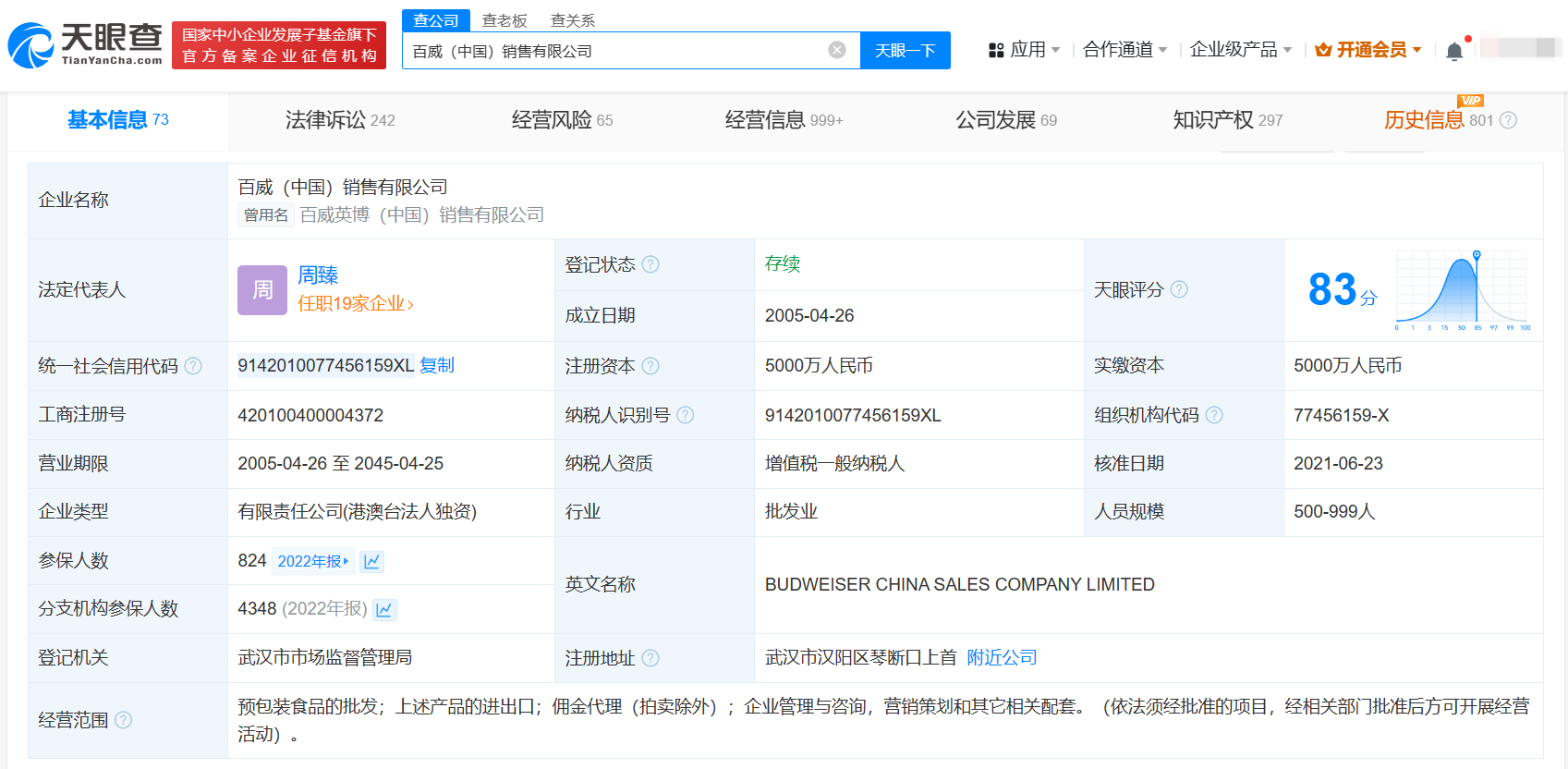
Task: Switch to 经营信息 tab
Action: tap(784, 120)
